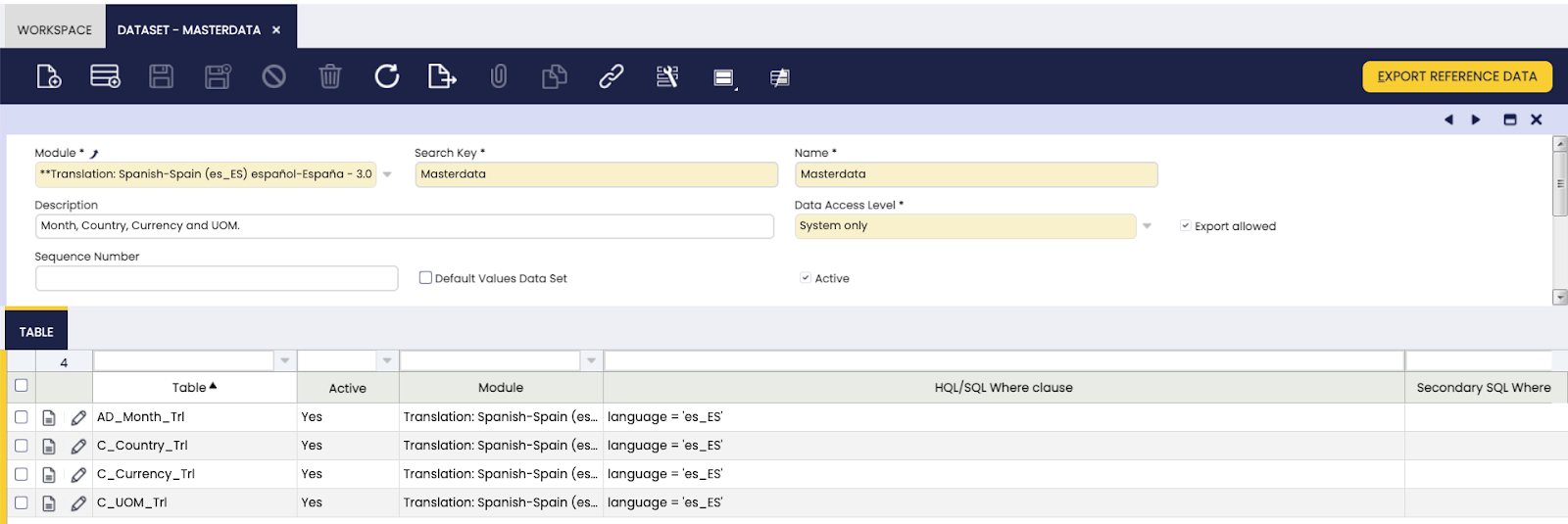Sort by Secondary SQL Where header

1484,388
